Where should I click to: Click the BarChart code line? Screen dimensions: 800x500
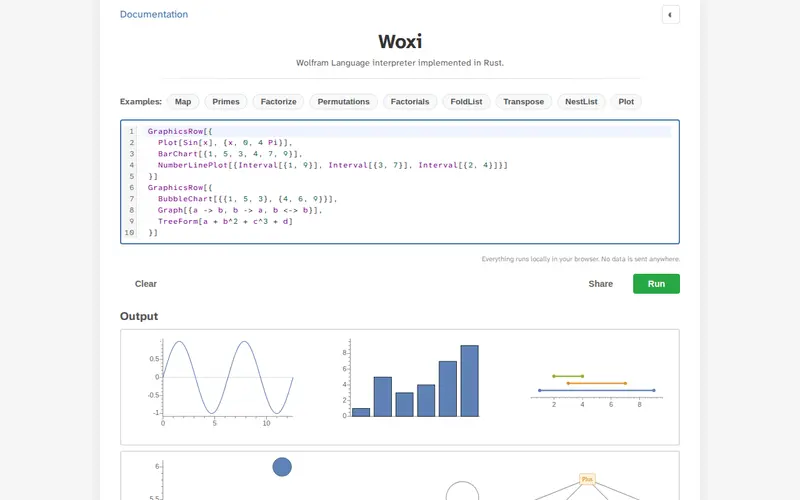pyautogui.click(x=230, y=154)
